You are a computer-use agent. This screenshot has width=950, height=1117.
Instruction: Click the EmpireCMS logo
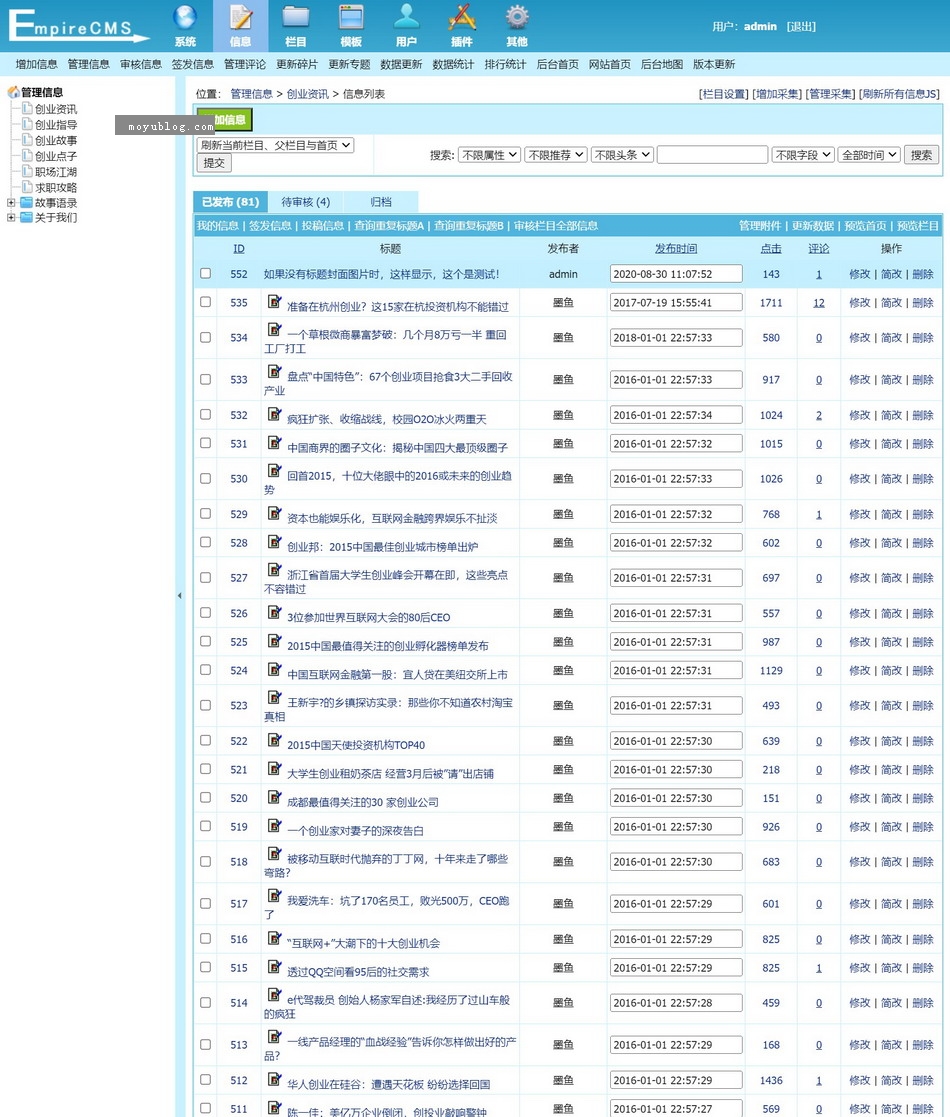(x=77, y=26)
